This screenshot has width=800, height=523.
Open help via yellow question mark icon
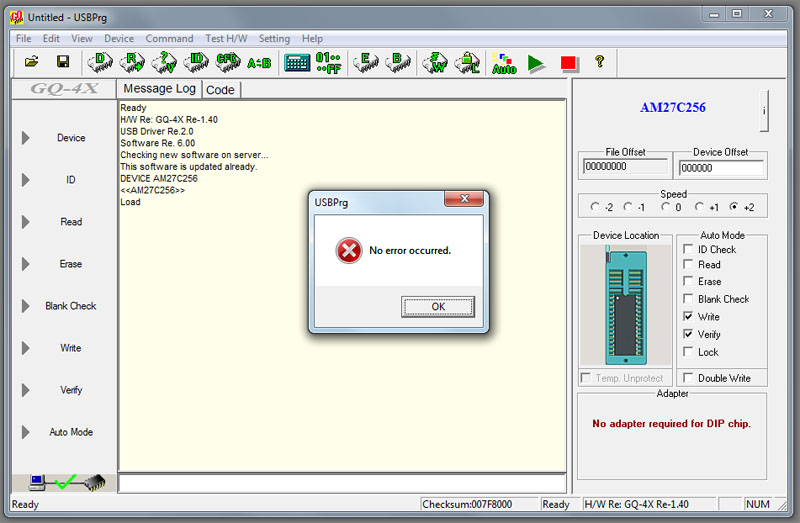600,62
